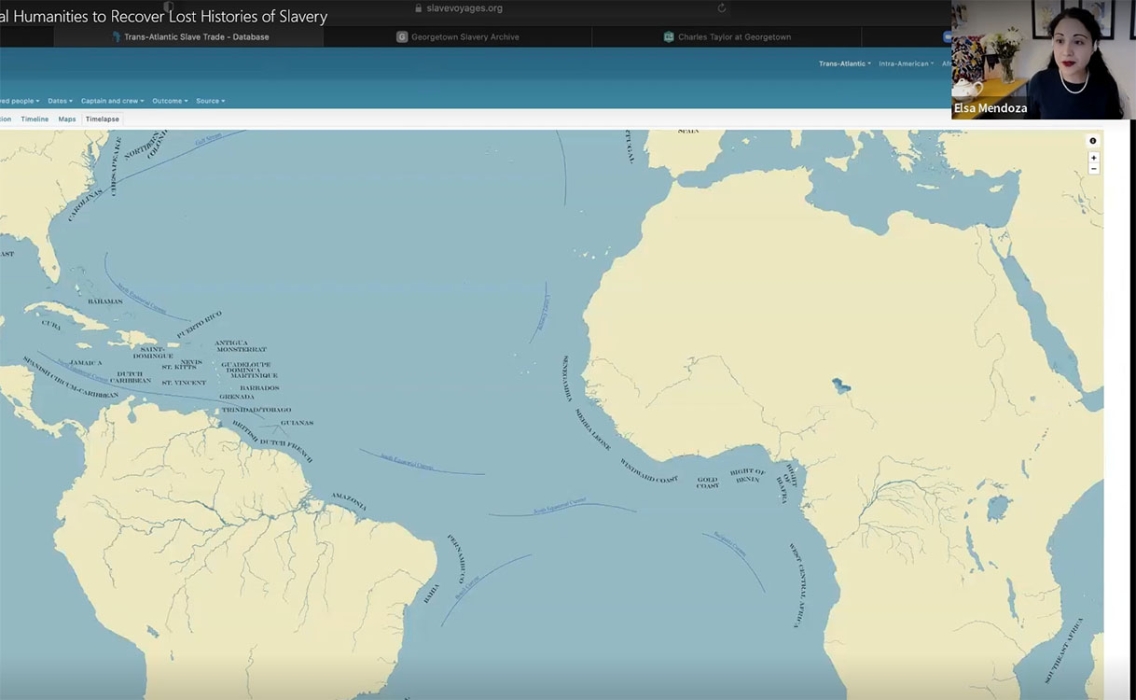Click the Puerto Rico label on the map
This screenshot has width=1136, height=700.
[x=199, y=324]
